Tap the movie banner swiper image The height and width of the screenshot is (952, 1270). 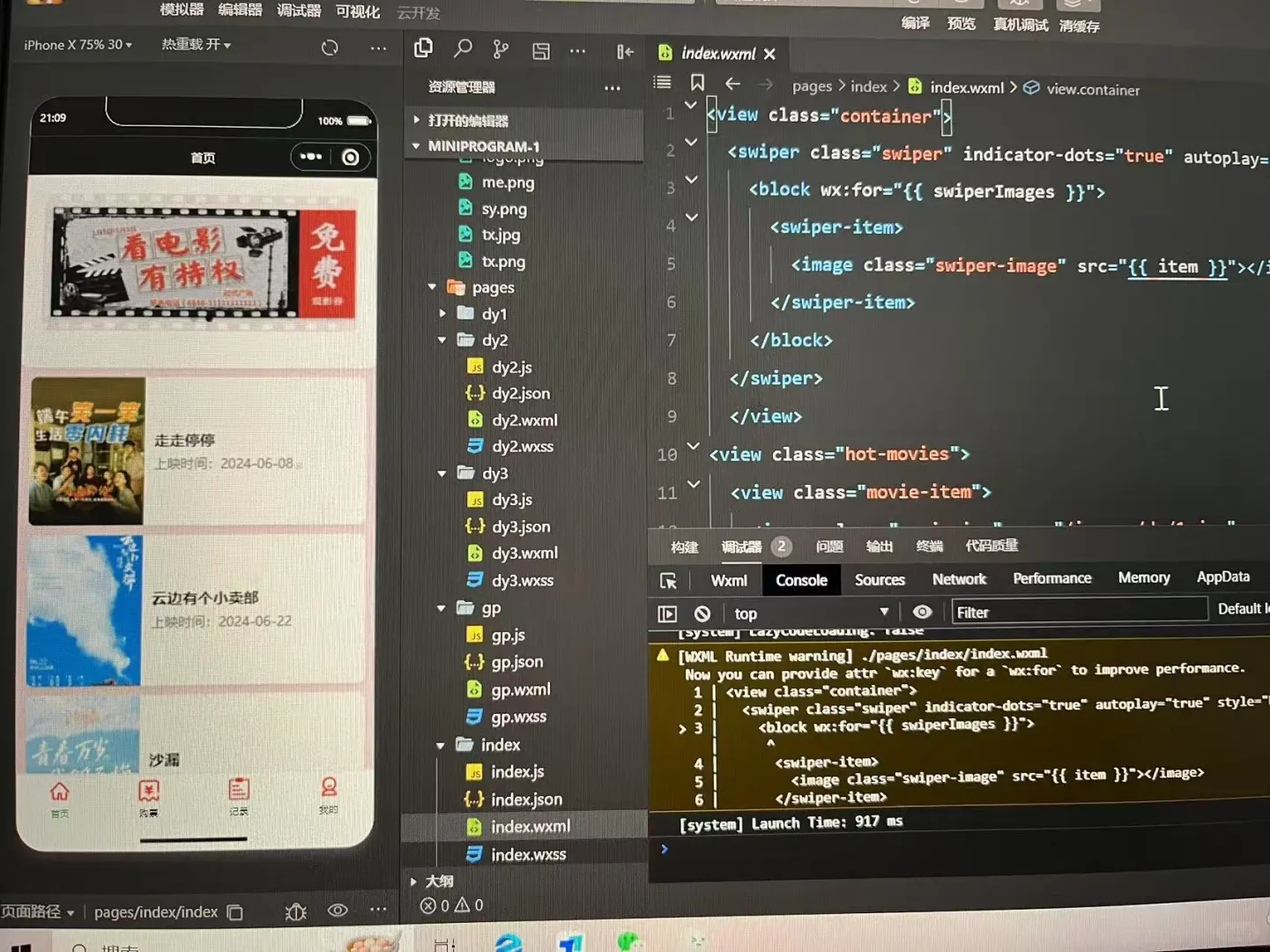pos(204,262)
